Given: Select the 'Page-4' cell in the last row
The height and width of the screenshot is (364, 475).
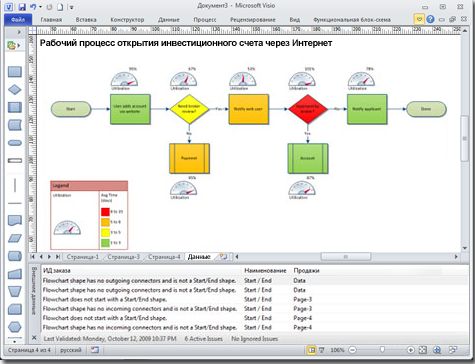Looking at the screenshot, I should click(x=302, y=327).
